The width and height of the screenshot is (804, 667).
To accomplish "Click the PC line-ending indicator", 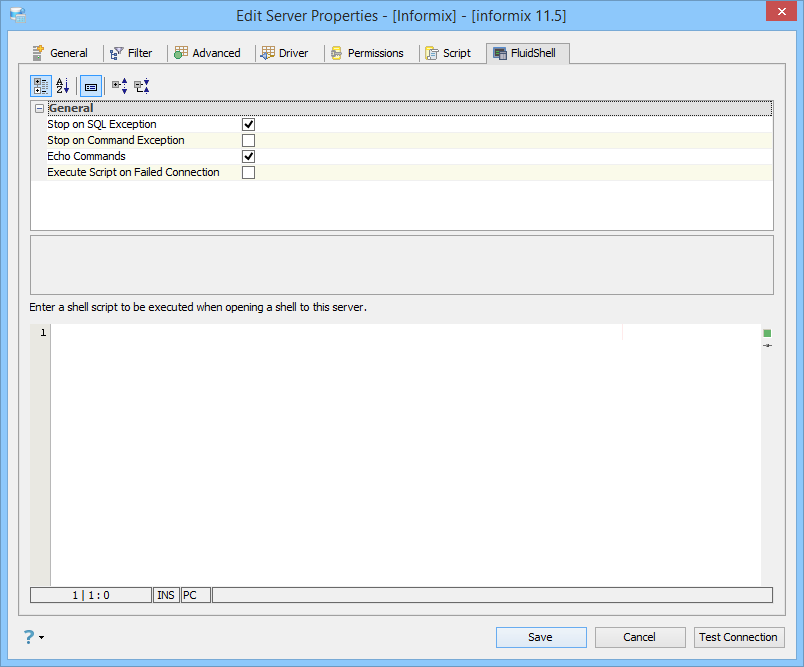I will click(x=195, y=595).
